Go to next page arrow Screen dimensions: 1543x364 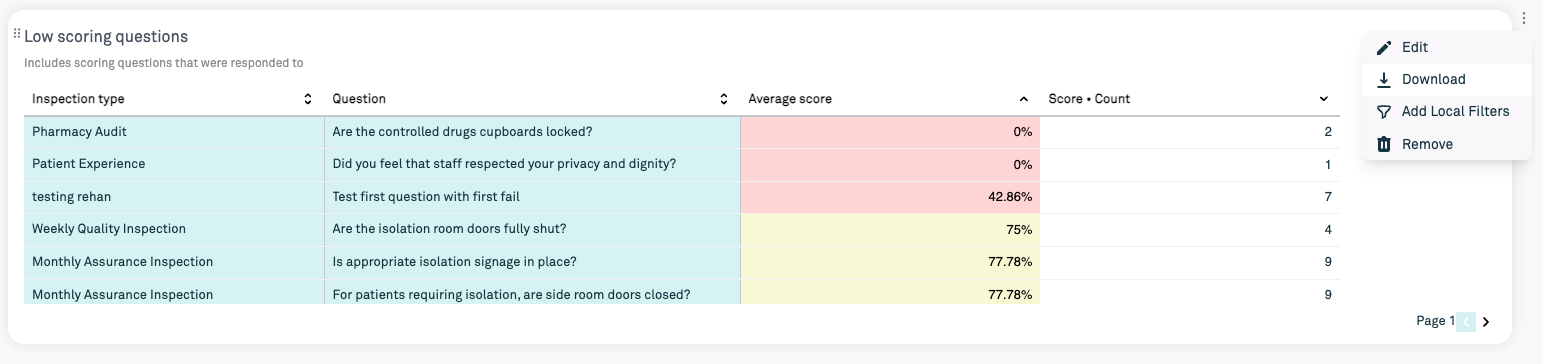1486,322
